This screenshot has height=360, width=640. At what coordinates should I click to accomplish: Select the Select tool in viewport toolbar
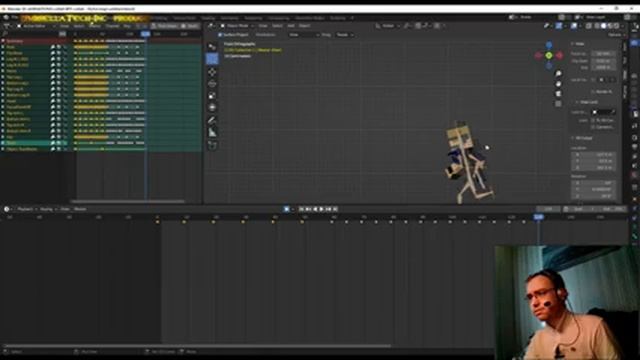click(212, 47)
